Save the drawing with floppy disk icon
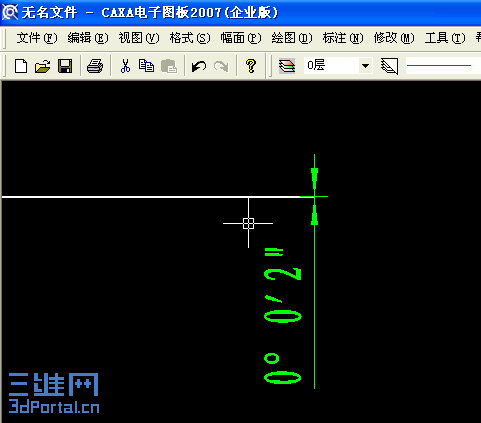Image resolution: width=481 pixels, height=423 pixels. (x=65, y=66)
